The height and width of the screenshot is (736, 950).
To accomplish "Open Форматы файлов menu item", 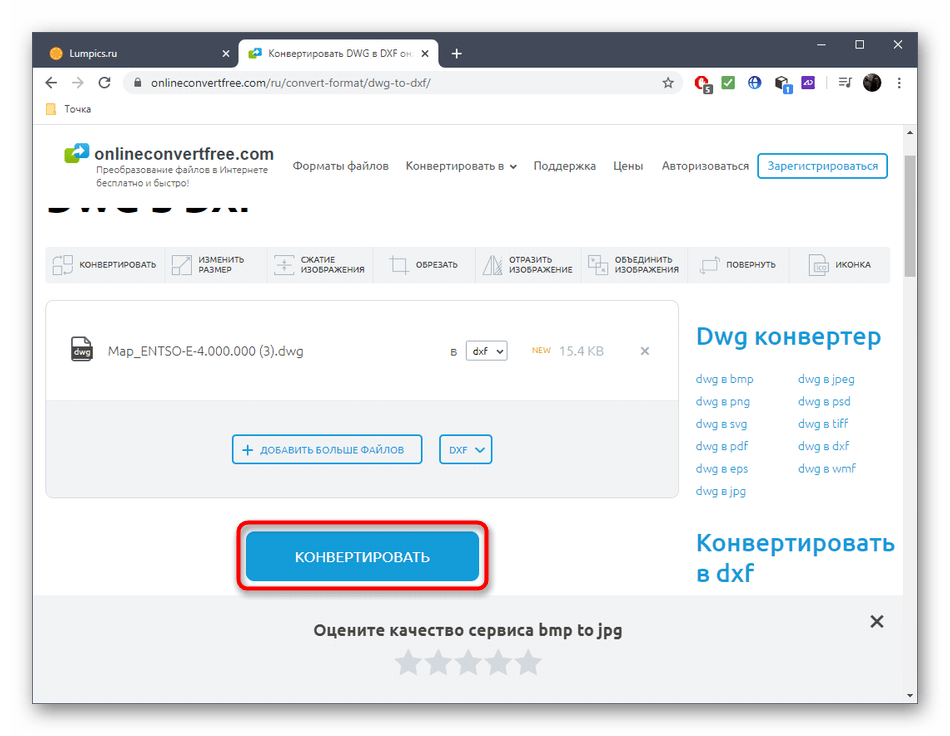I will (x=340, y=166).
